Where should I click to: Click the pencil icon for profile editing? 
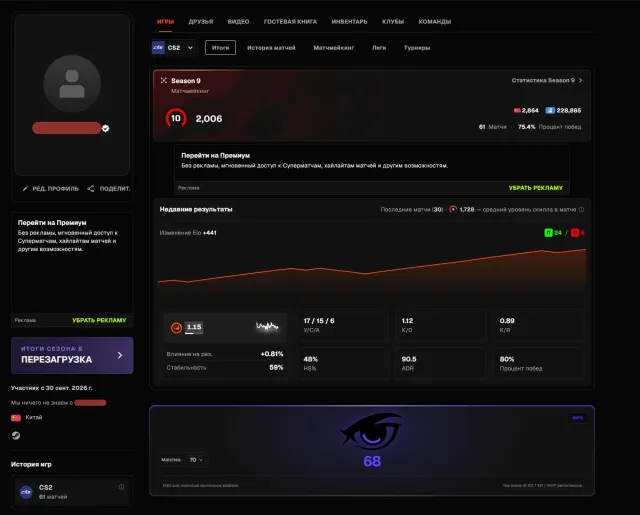pos(25,189)
